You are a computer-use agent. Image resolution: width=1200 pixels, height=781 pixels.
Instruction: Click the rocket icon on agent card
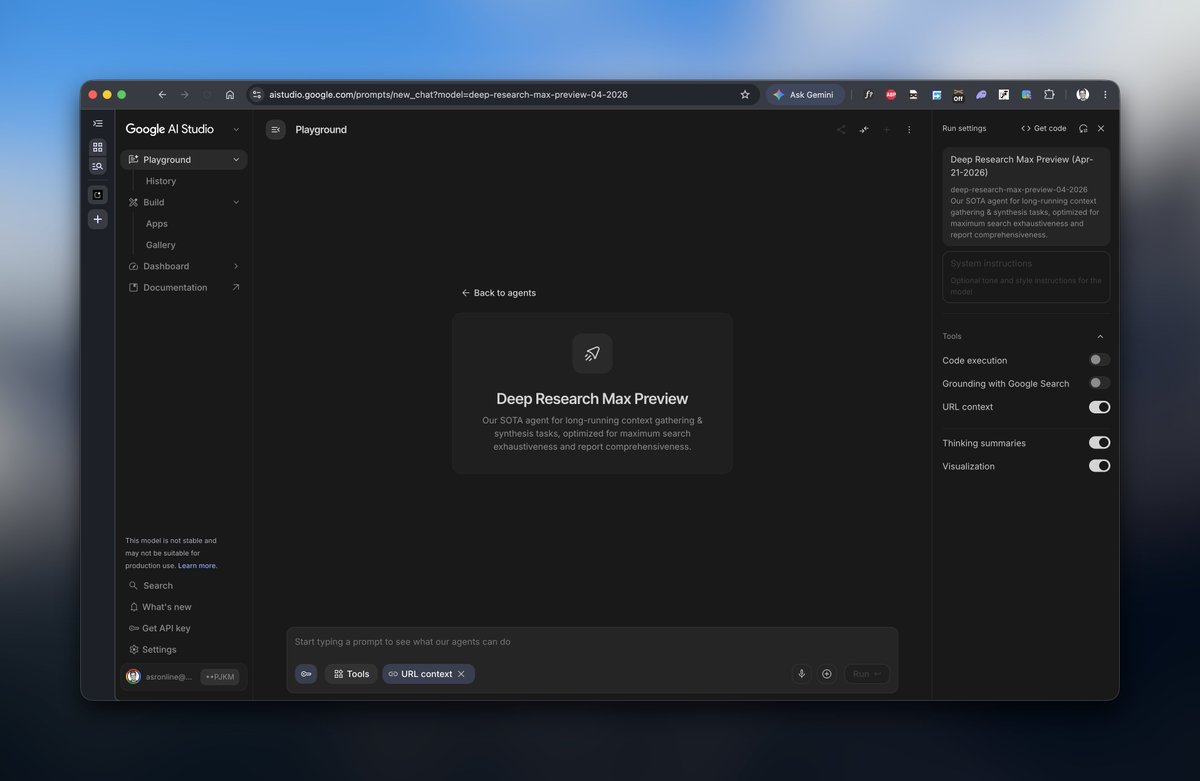point(592,353)
